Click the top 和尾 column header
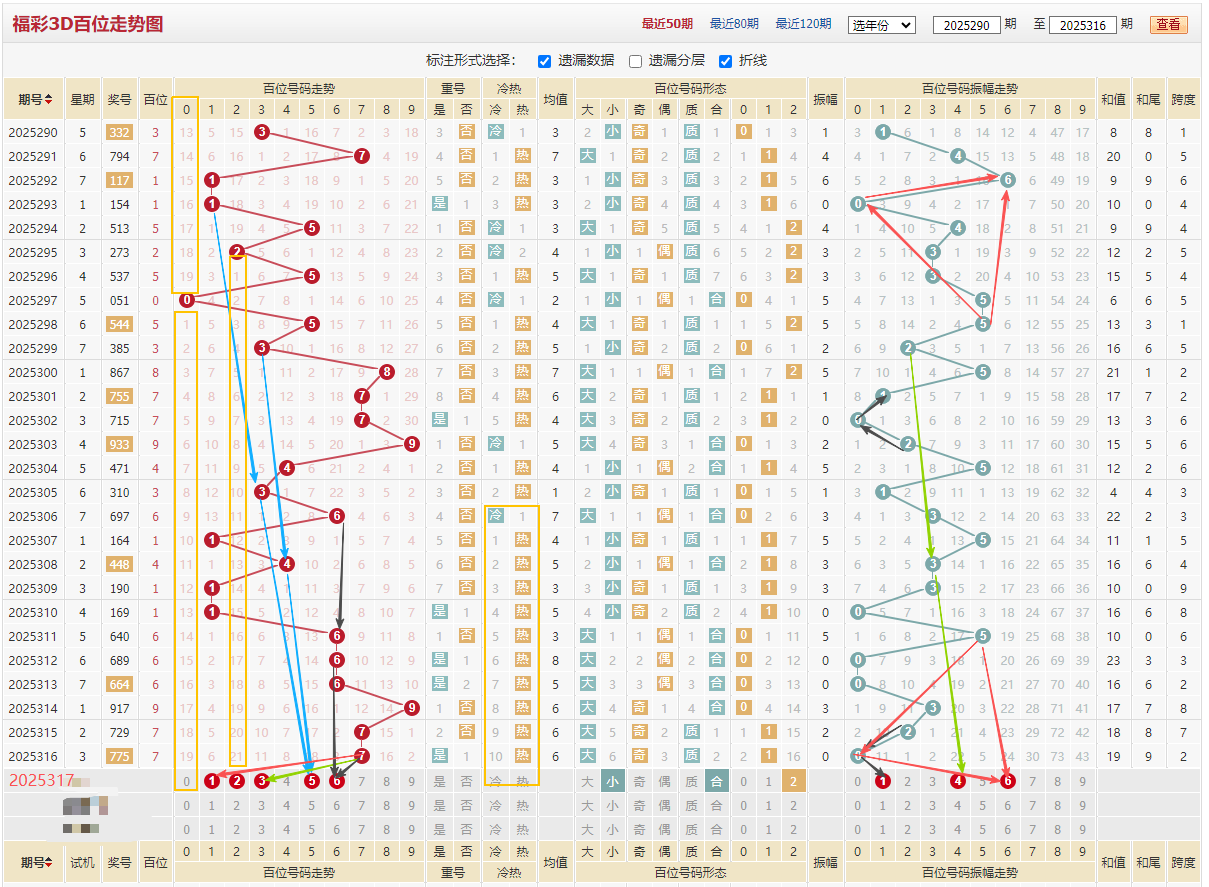The image size is (1209, 887). click(x=1148, y=100)
